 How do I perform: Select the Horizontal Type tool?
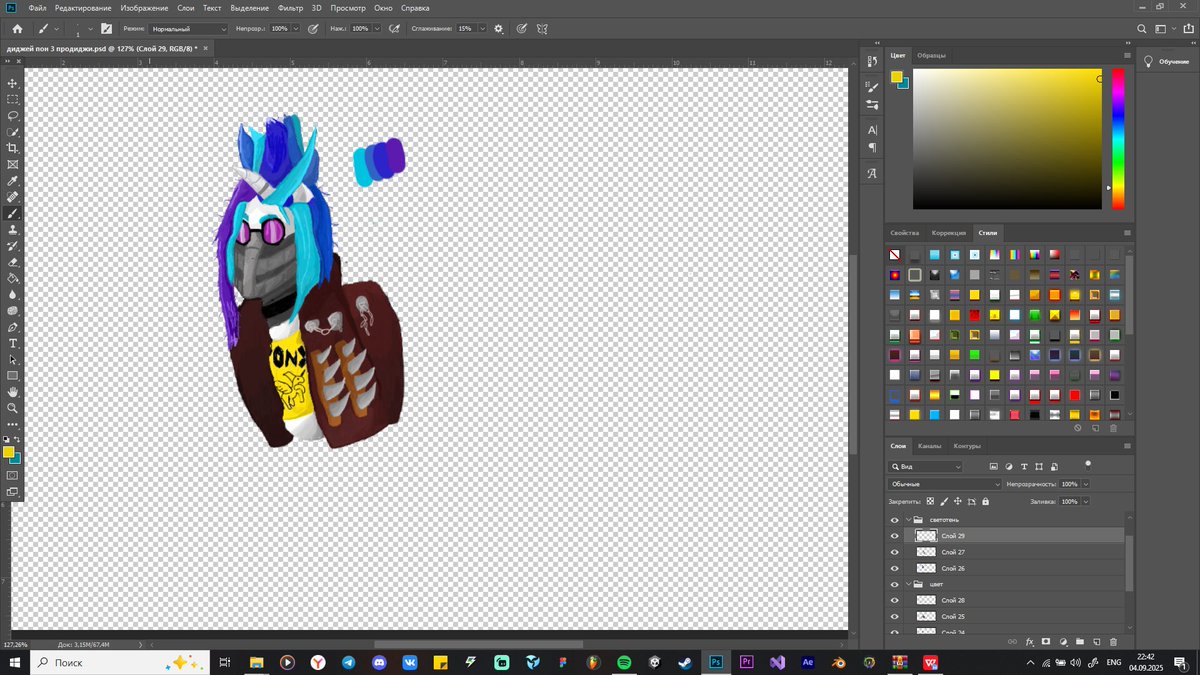13,343
